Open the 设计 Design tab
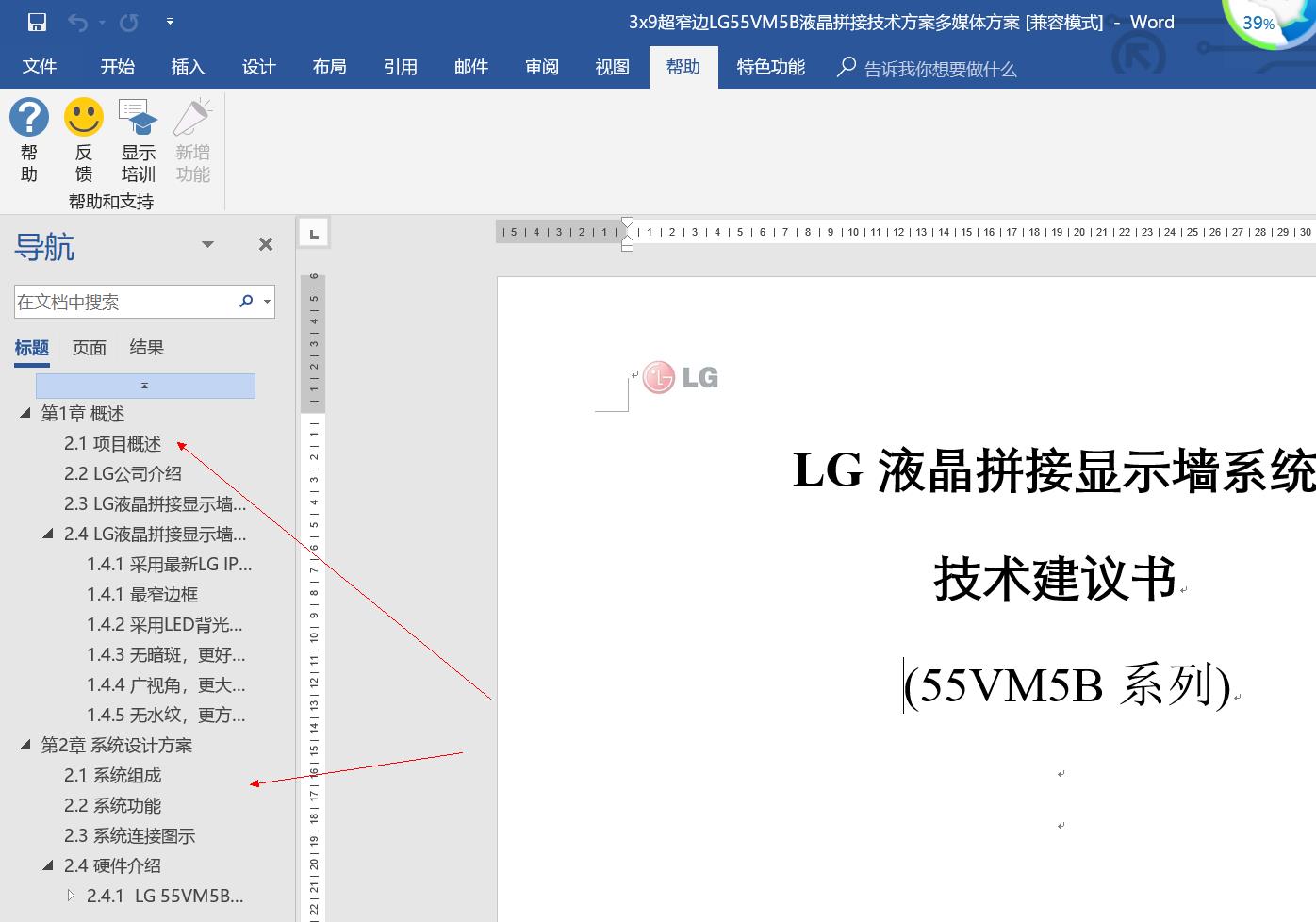1316x922 pixels. tap(258, 67)
